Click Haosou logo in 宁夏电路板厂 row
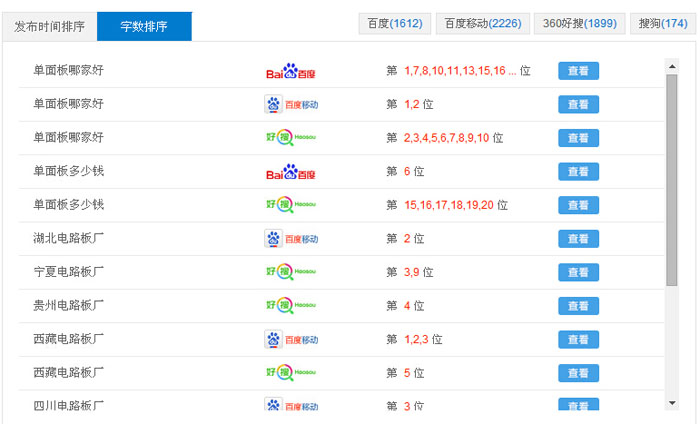 click(x=291, y=271)
